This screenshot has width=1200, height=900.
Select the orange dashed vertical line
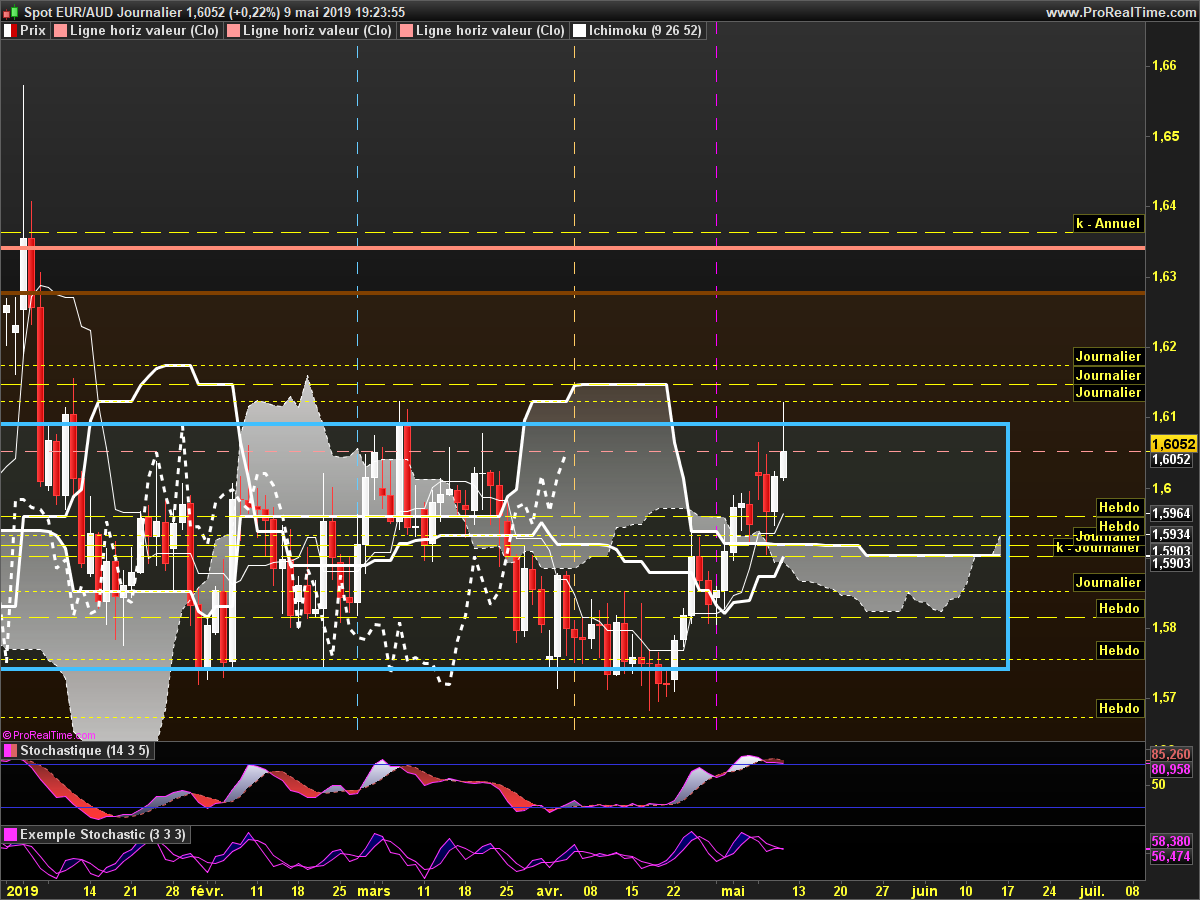point(574,390)
